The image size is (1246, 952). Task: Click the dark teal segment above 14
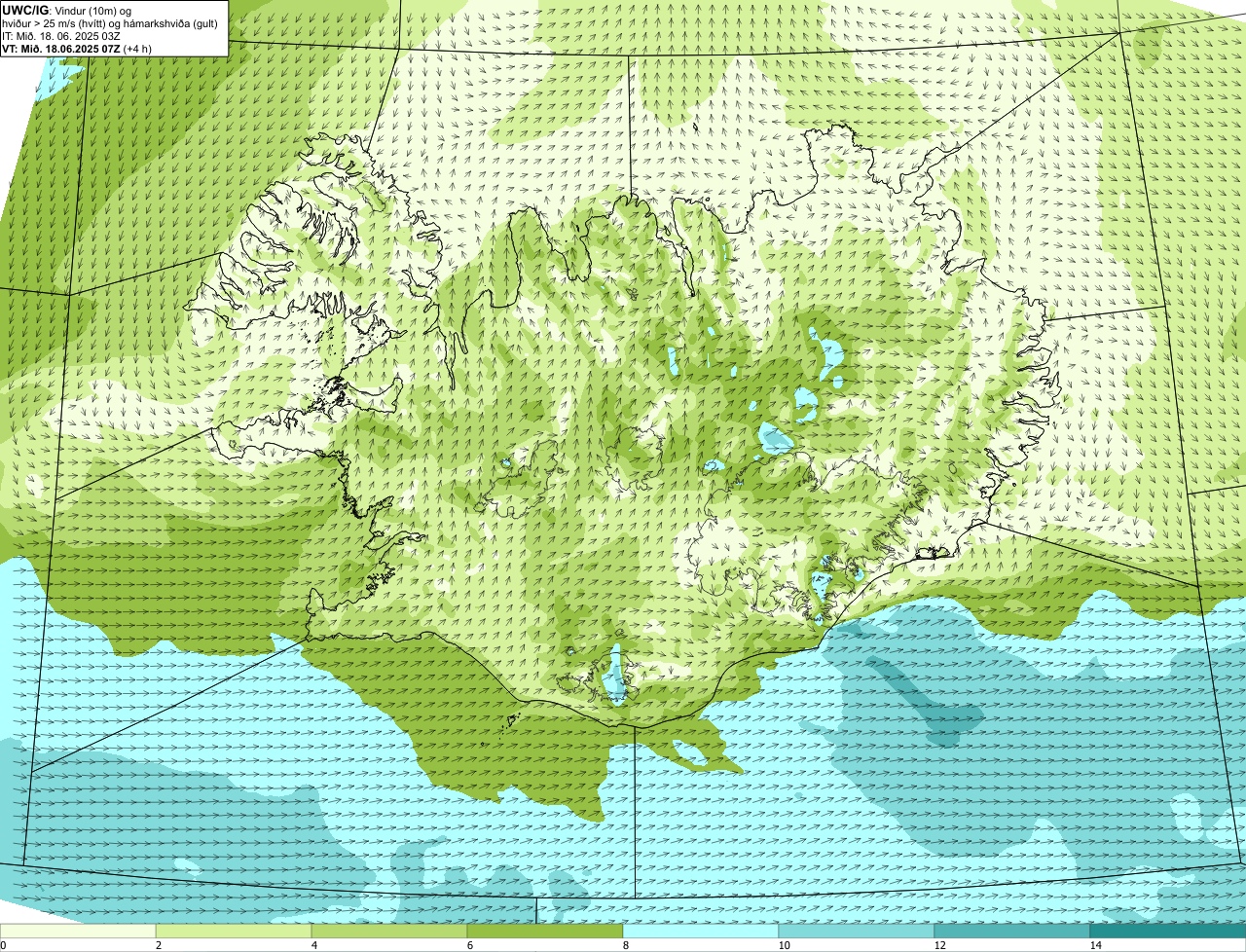pos(1168,931)
